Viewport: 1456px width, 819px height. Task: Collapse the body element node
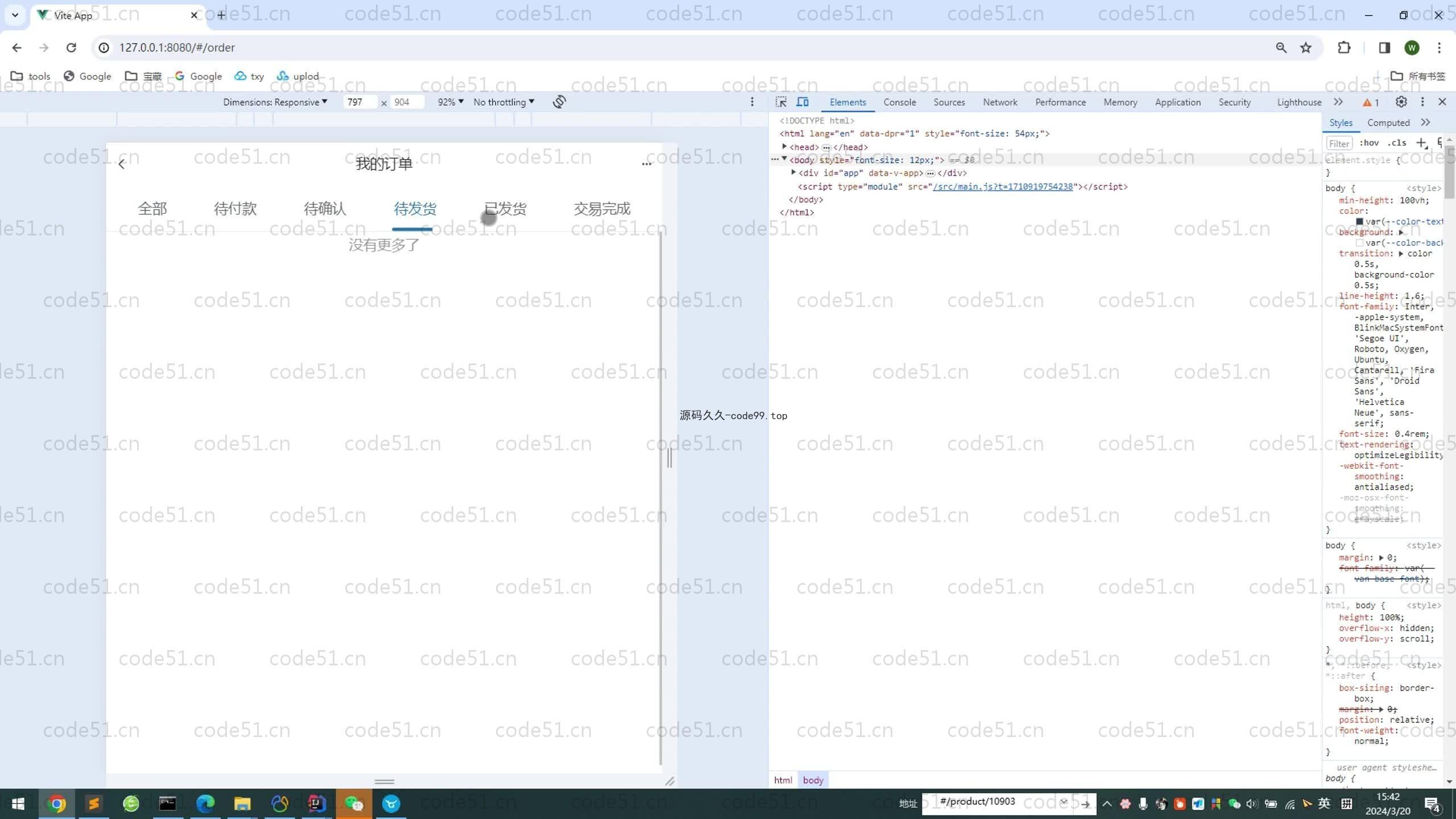784,159
